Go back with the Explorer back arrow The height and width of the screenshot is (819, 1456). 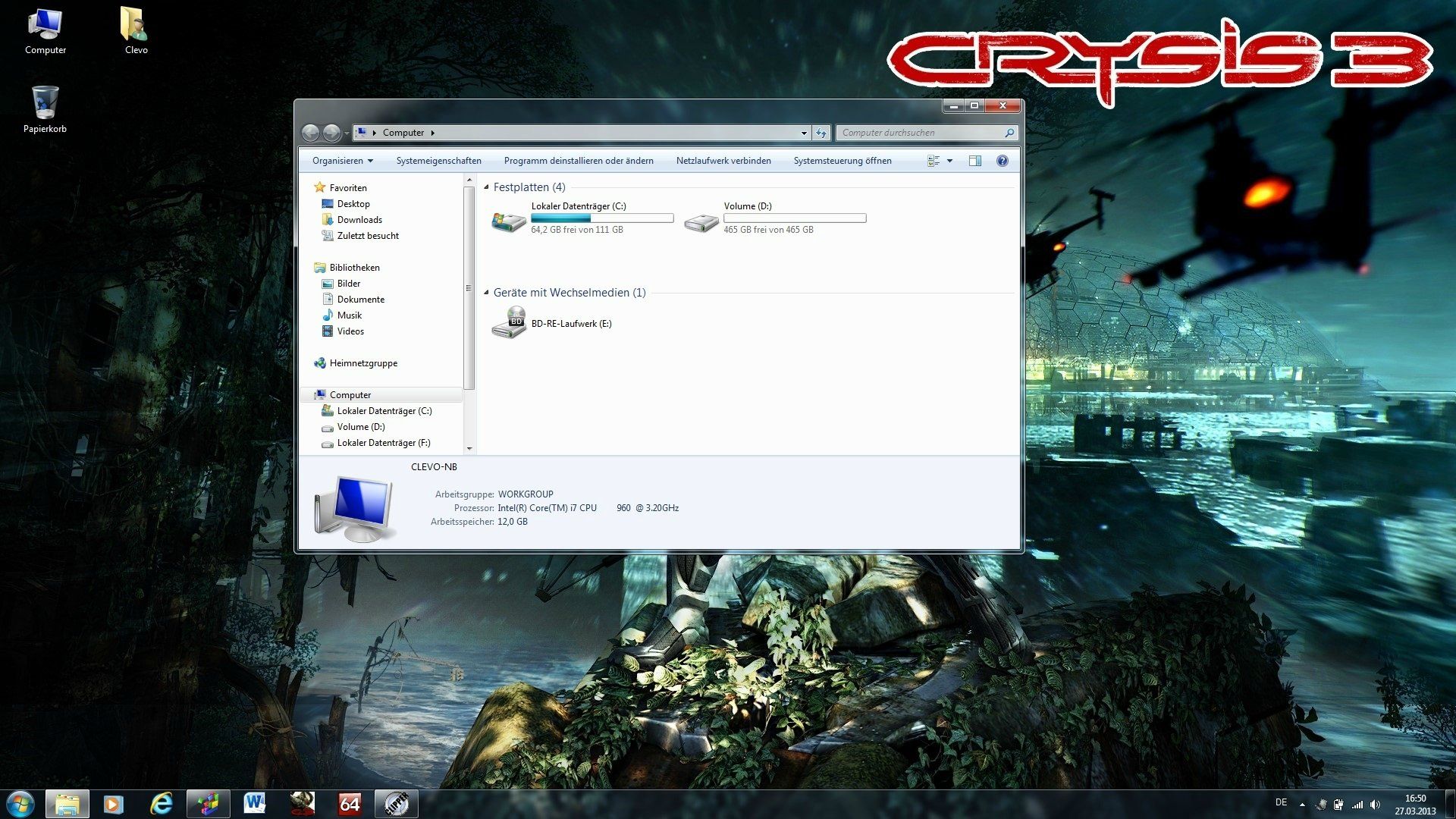click(x=310, y=133)
